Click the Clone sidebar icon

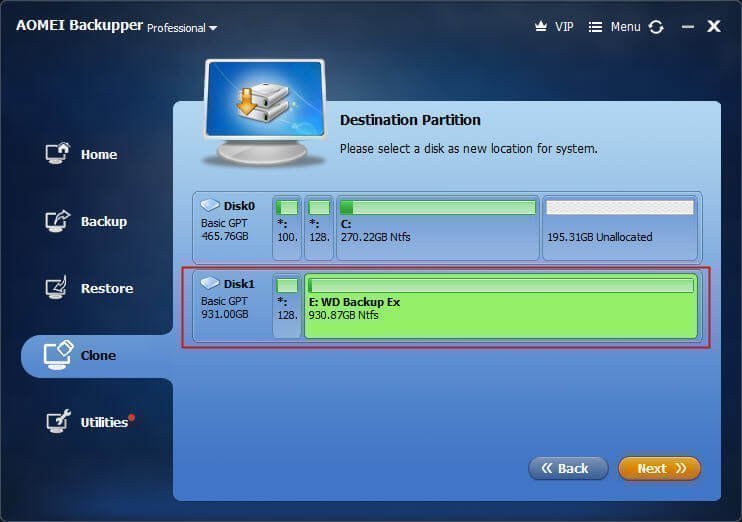[58, 355]
